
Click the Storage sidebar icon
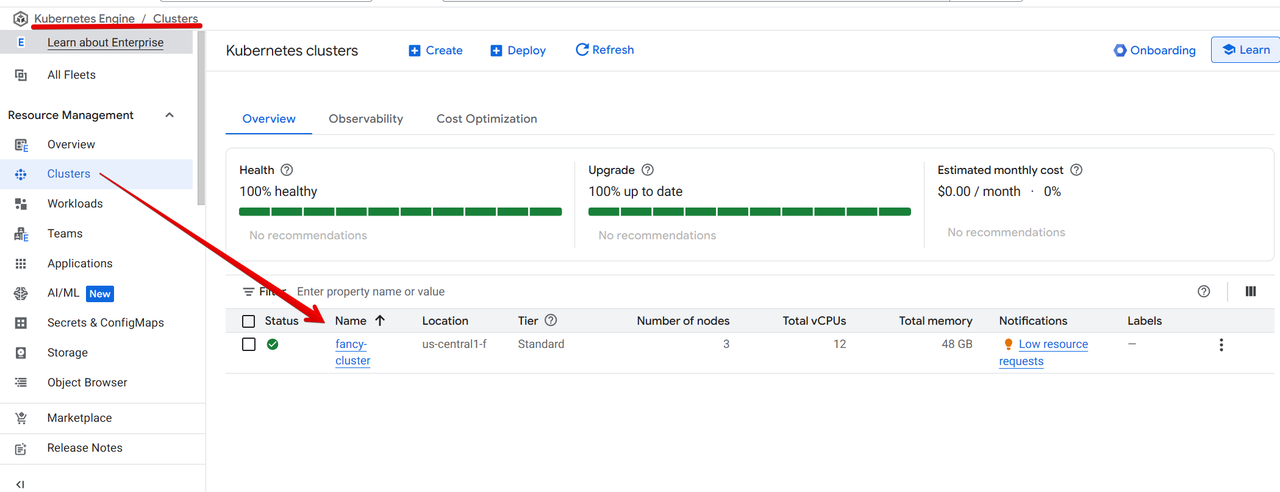(x=21, y=353)
